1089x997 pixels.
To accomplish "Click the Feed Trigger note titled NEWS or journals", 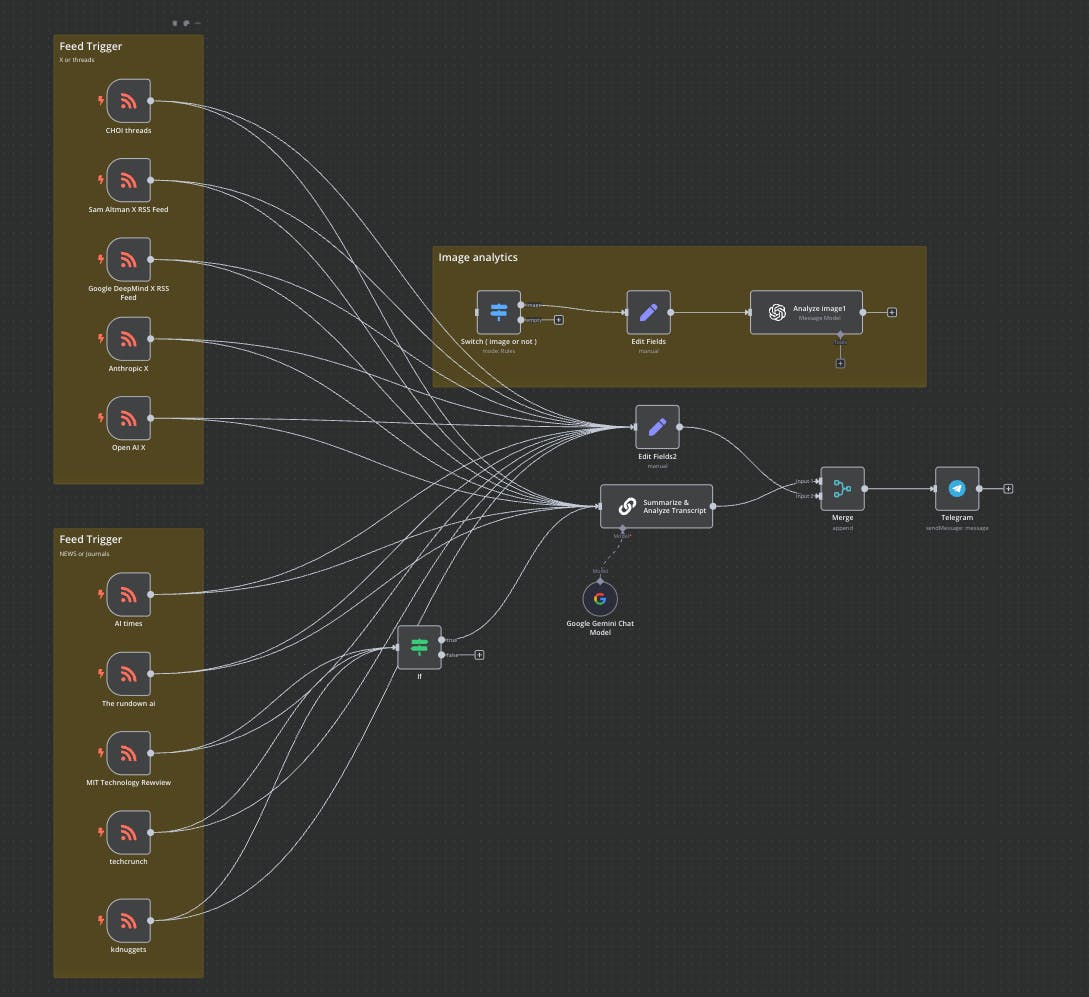I will point(90,539).
